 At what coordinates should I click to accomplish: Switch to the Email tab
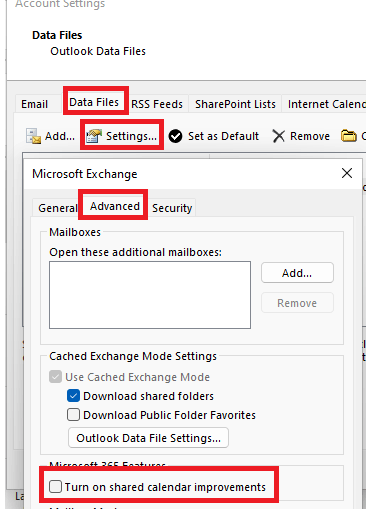(34, 104)
